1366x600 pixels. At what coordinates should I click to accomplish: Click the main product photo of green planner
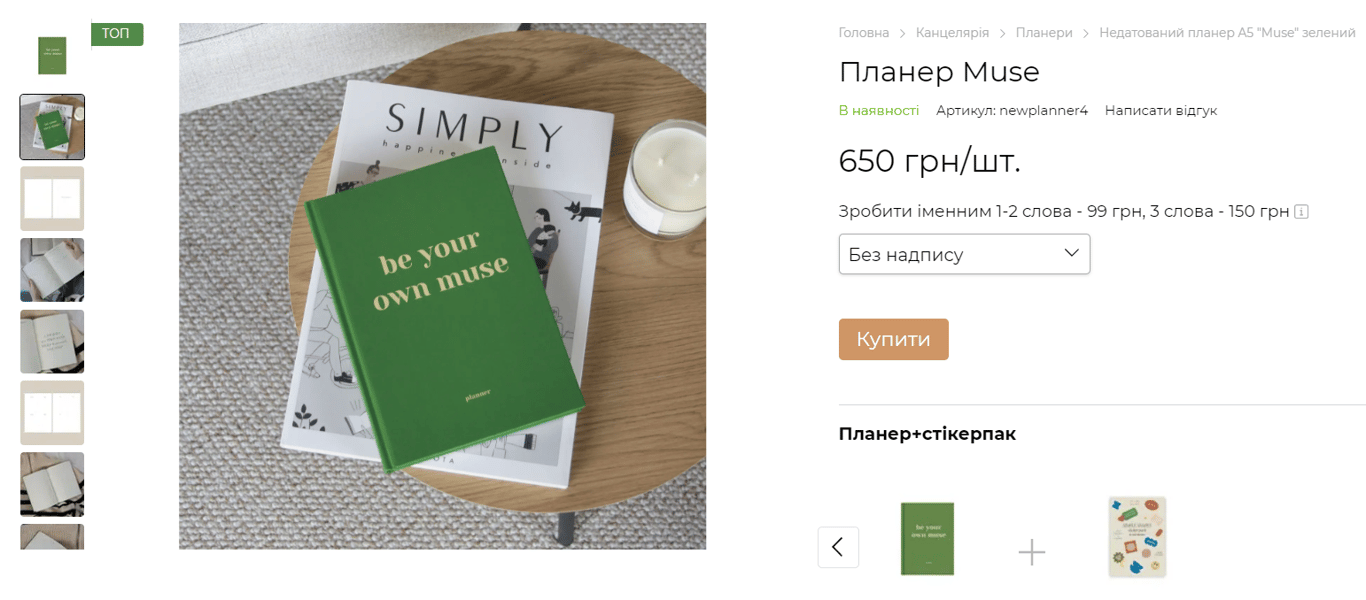click(x=443, y=286)
